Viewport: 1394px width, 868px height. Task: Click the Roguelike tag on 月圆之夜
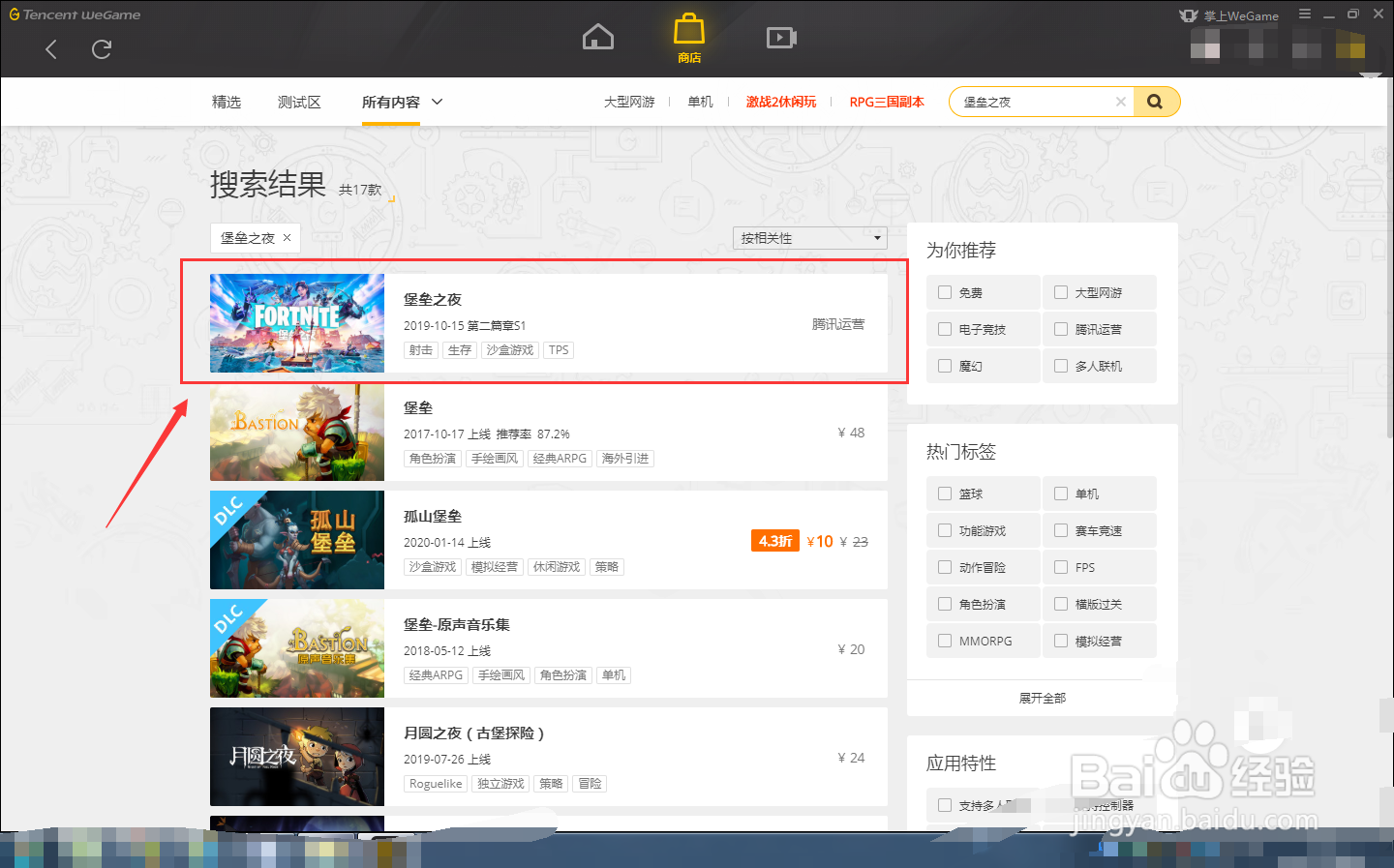pos(436,784)
